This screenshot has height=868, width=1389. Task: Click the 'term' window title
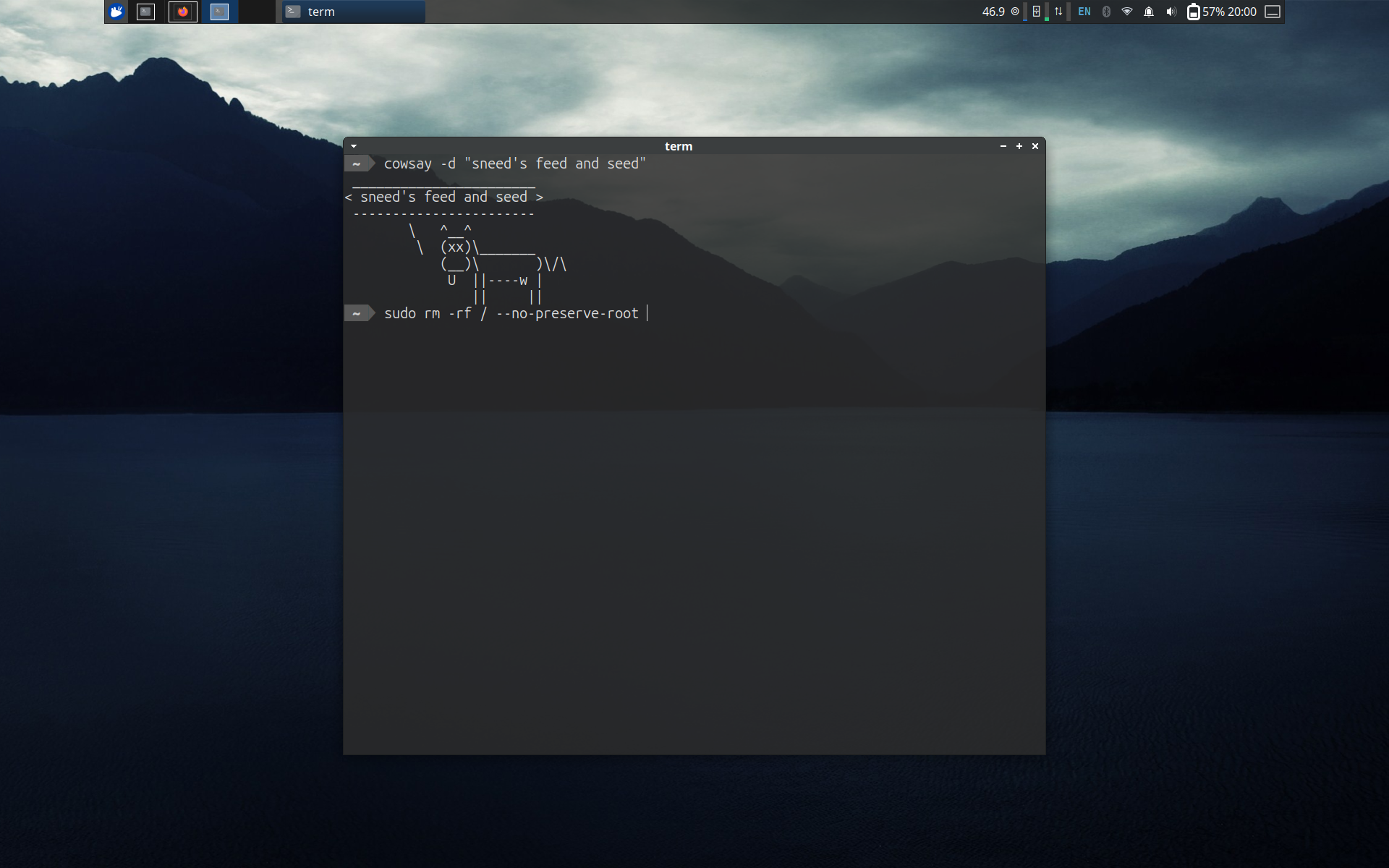click(679, 146)
